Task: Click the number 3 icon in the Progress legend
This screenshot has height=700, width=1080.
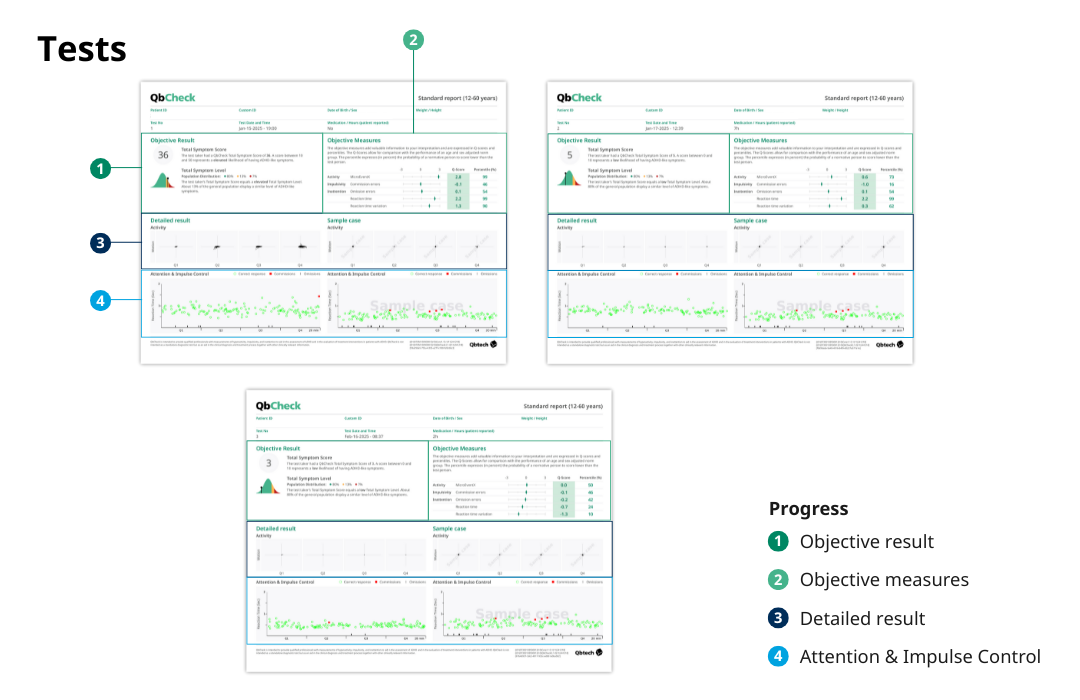Action: (778, 618)
